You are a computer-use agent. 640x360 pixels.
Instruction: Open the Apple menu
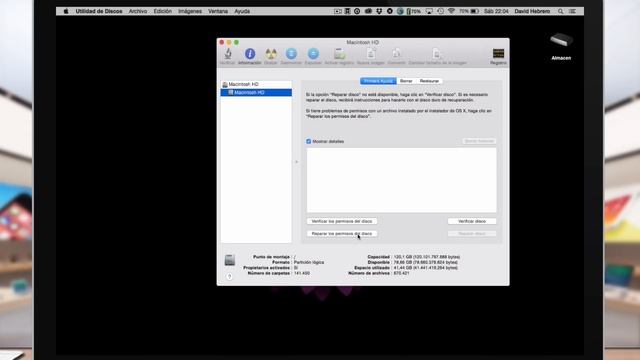[66, 11]
